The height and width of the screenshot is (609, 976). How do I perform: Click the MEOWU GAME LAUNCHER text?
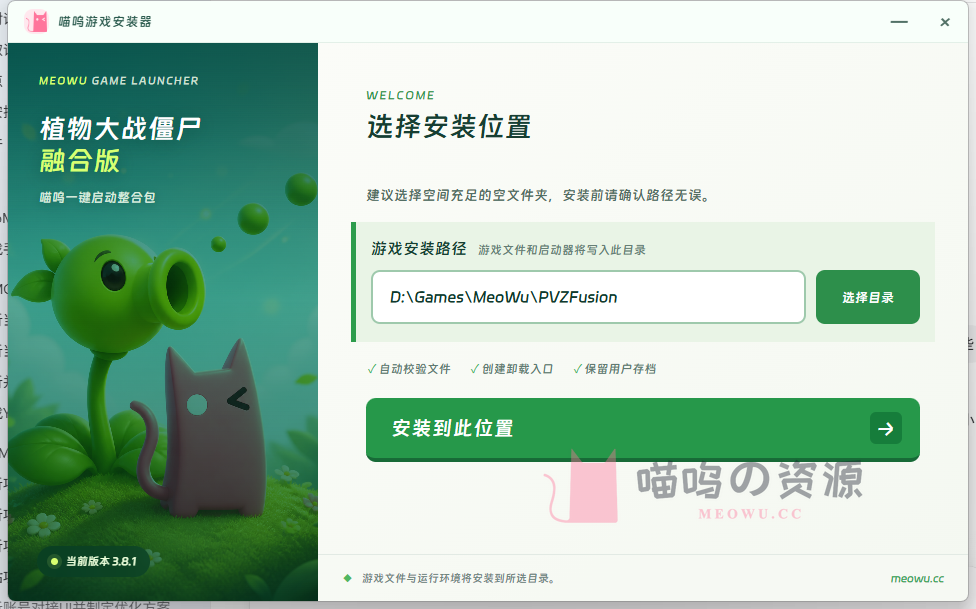tap(119, 80)
